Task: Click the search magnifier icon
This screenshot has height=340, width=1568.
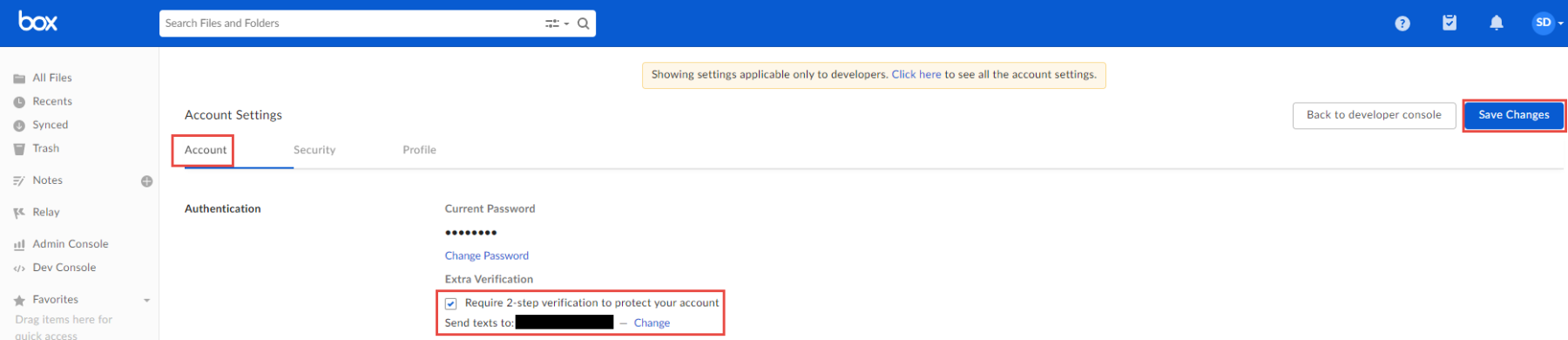Action: (584, 24)
